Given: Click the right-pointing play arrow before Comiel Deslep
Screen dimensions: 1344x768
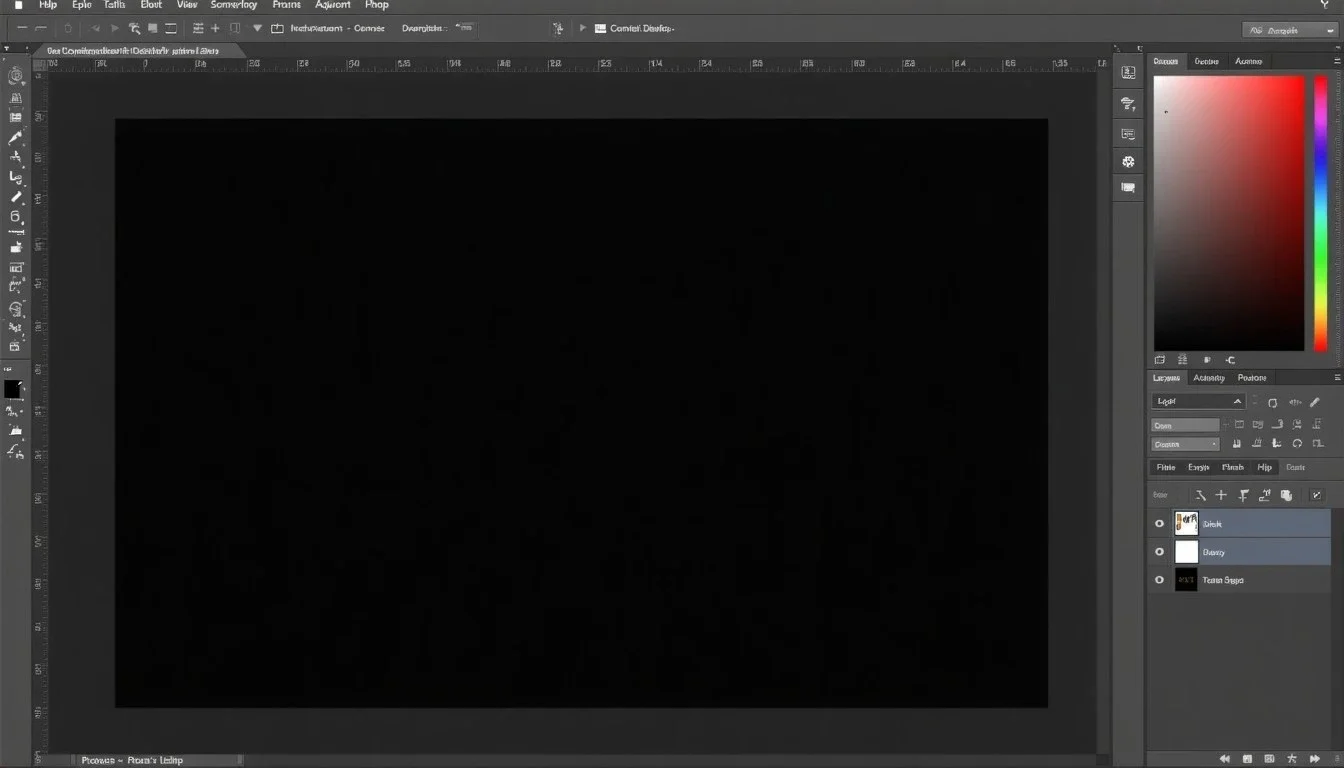Looking at the screenshot, I should [582, 29].
